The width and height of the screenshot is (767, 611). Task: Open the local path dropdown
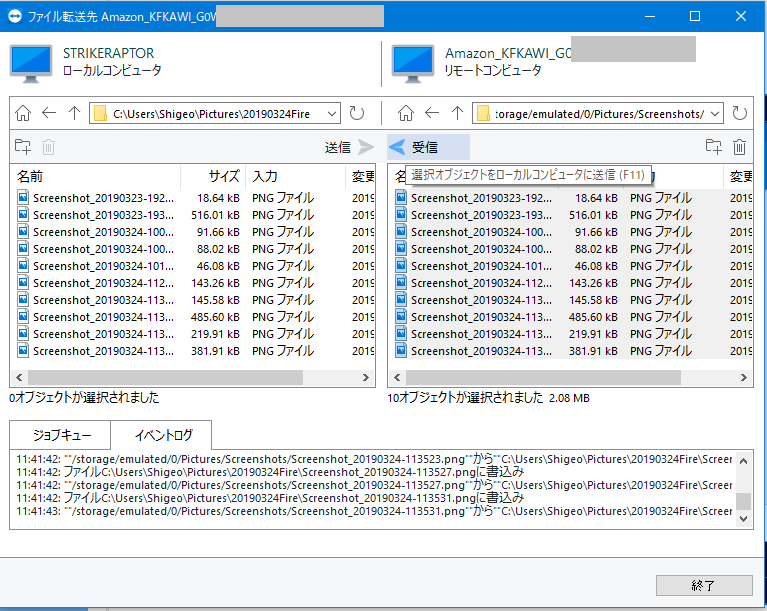[332, 114]
